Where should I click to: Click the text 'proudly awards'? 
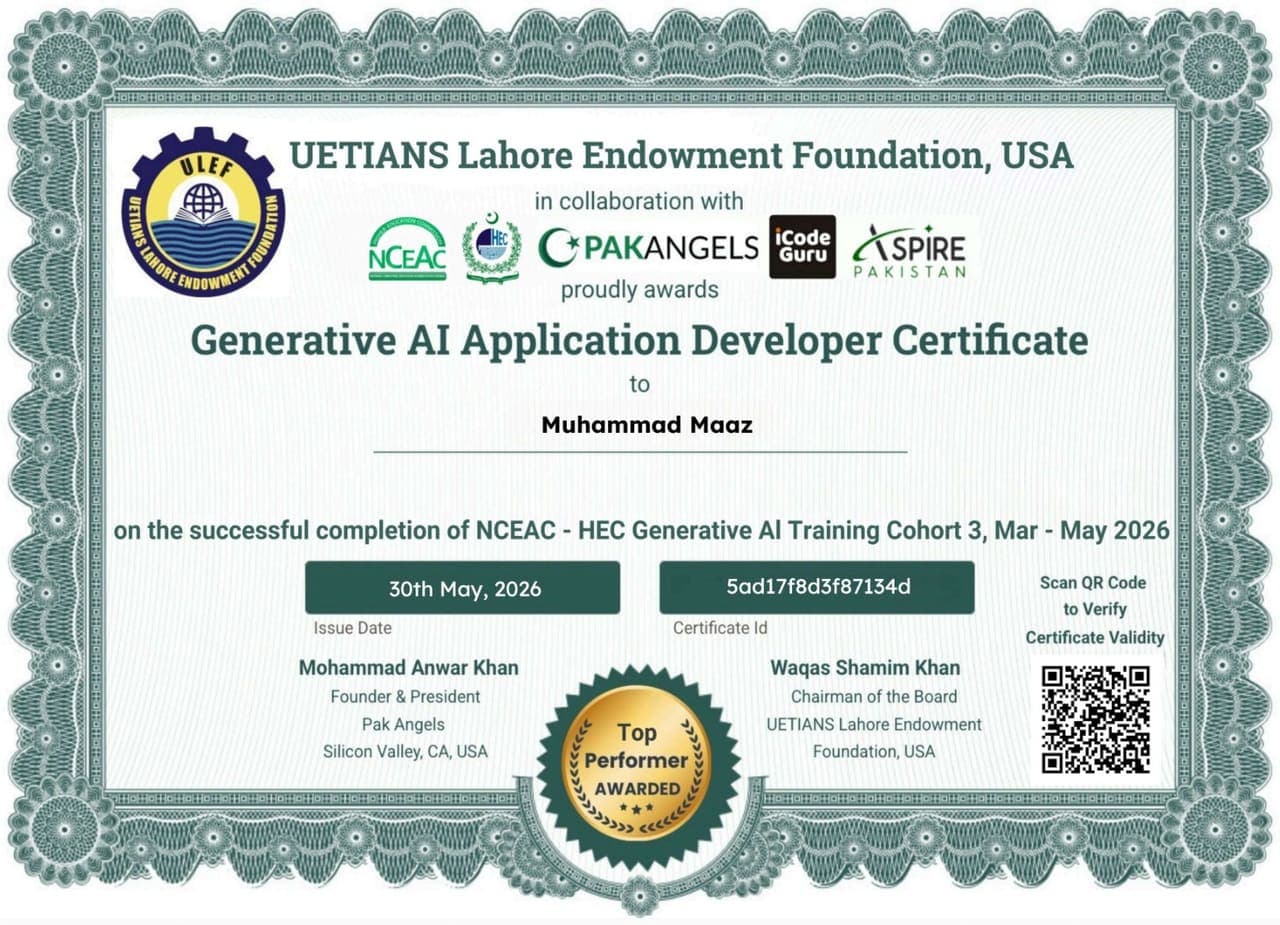pos(639,290)
